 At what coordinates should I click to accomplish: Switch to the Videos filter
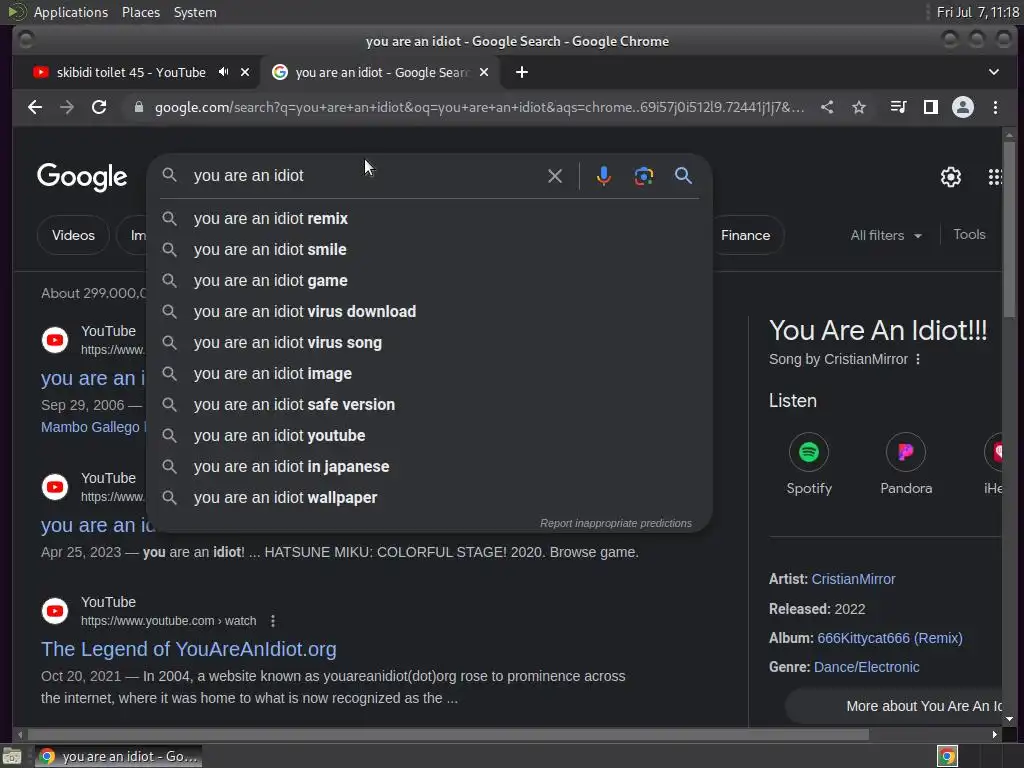click(x=73, y=235)
